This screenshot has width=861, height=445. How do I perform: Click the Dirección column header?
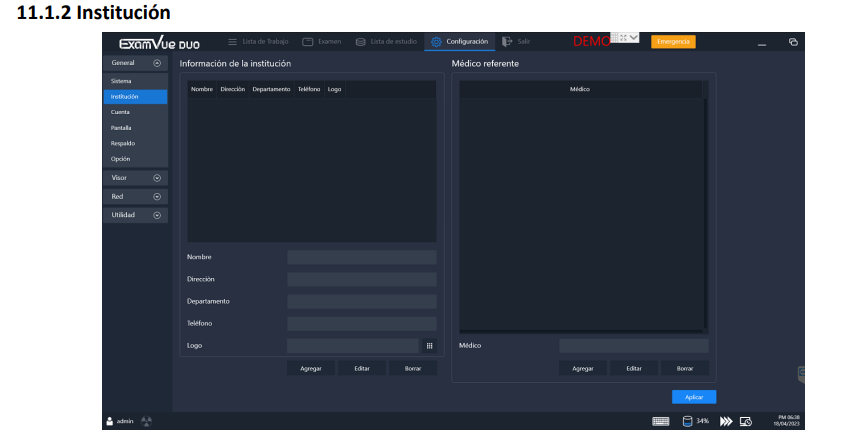click(233, 90)
